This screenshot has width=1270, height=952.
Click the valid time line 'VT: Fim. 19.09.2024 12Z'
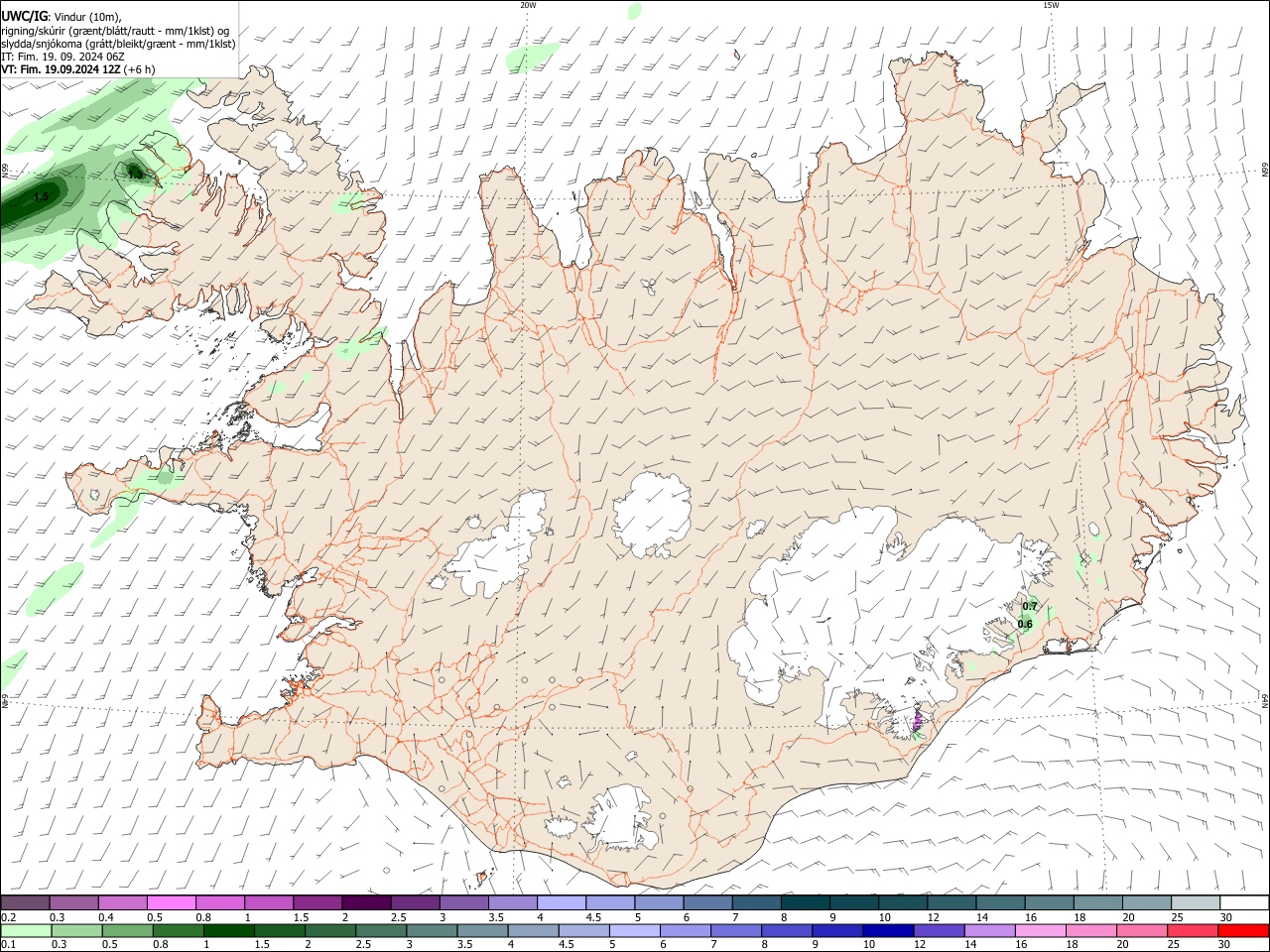tap(61, 70)
